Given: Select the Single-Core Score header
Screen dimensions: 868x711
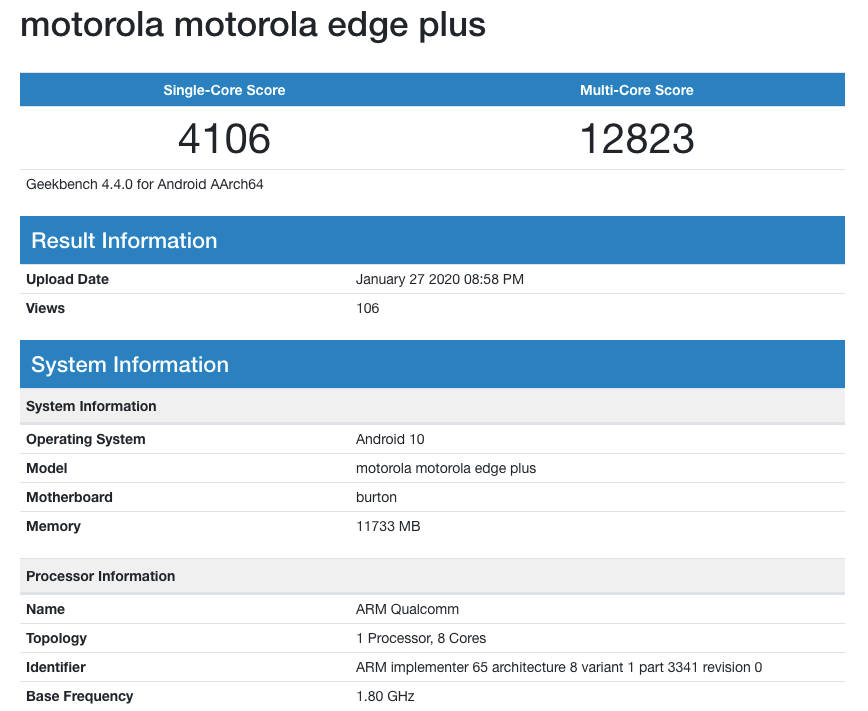Looking at the screenshot, I should tap(223, 90).
